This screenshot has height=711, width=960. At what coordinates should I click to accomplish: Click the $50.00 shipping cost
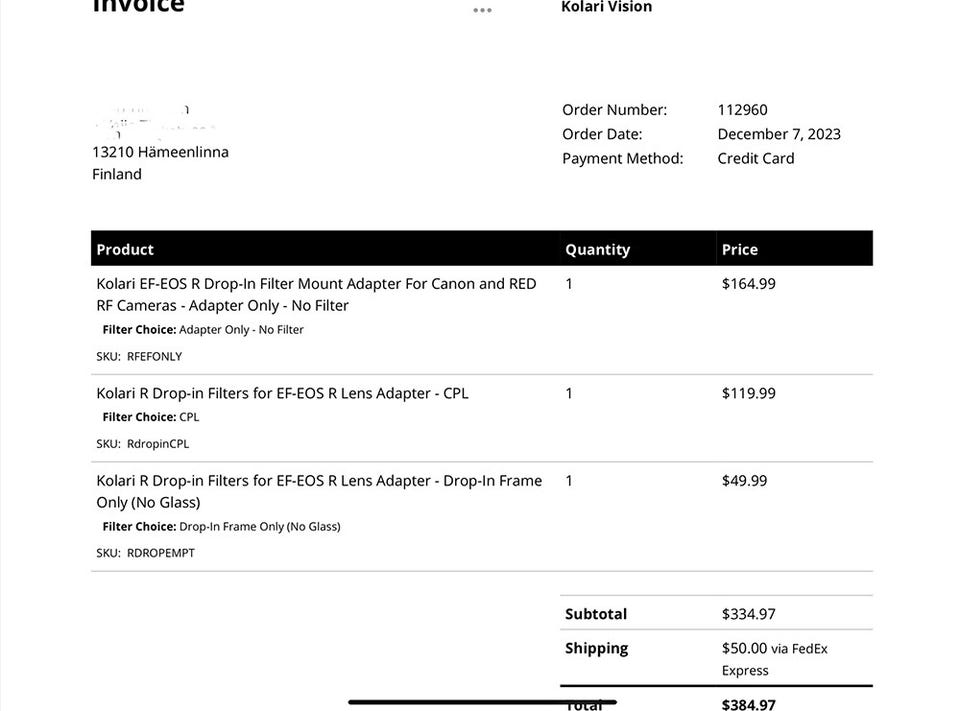coord(744,648)
